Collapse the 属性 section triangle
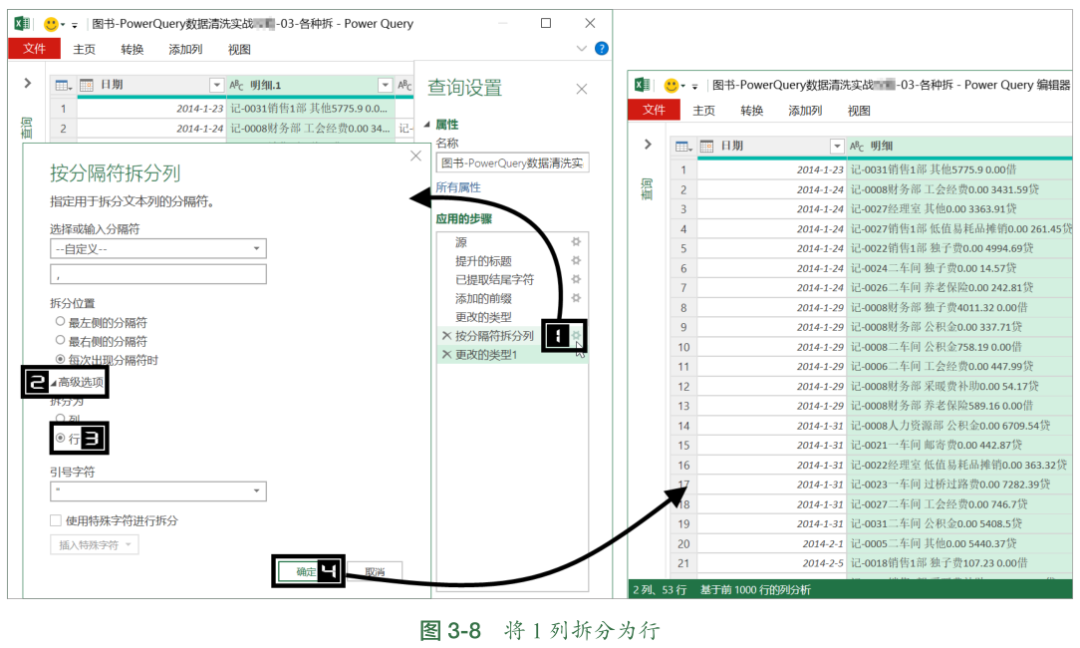This screenshot has height=648, width=1080. [x=427, y=125]
